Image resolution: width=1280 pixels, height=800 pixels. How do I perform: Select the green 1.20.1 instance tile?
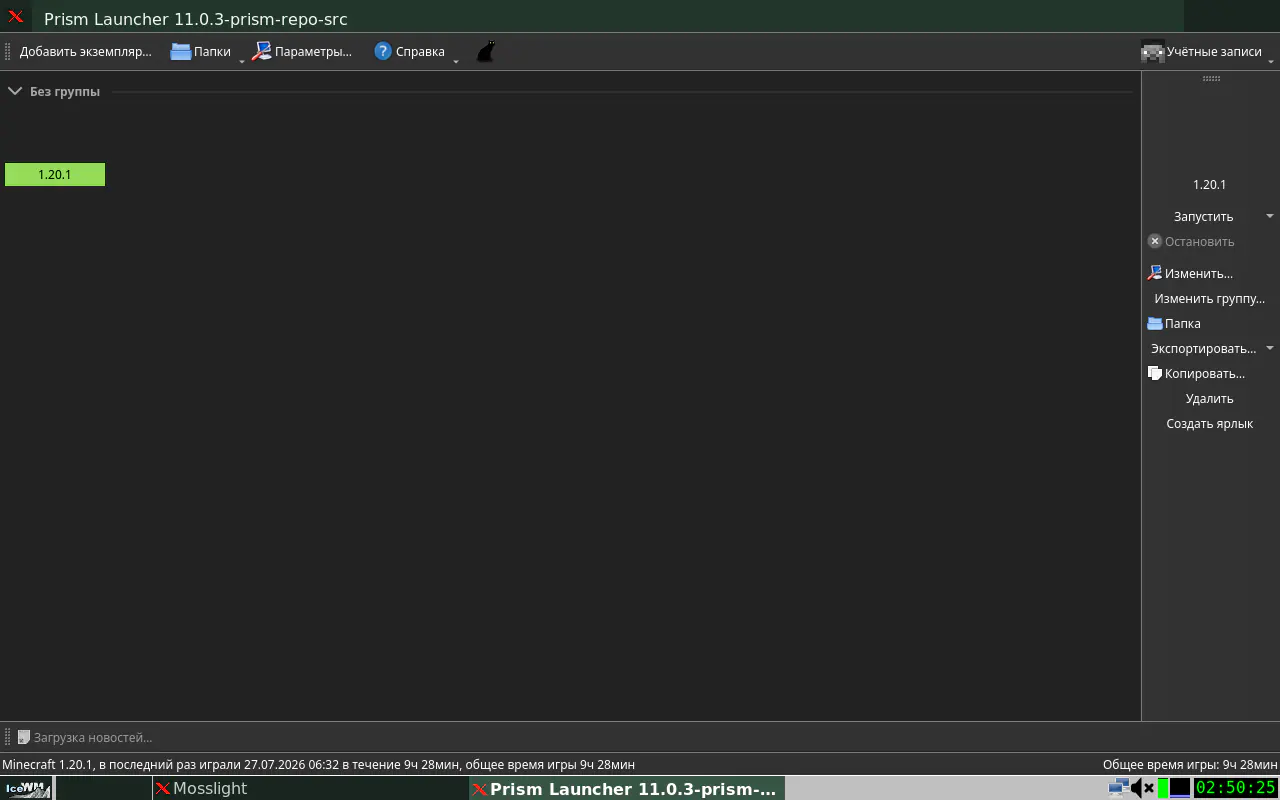point(55,174)
